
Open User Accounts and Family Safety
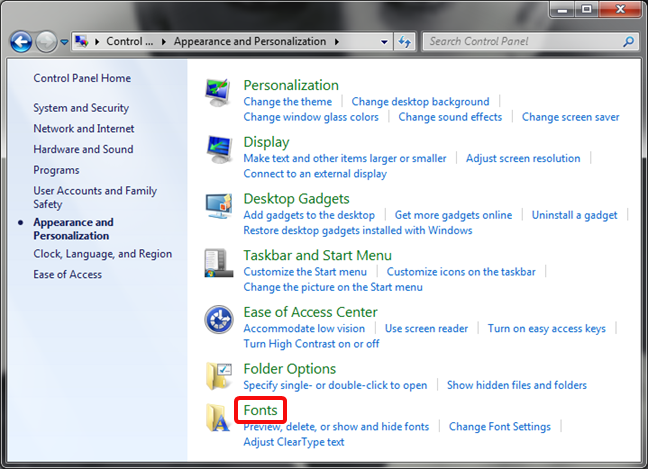coord(95,198)
